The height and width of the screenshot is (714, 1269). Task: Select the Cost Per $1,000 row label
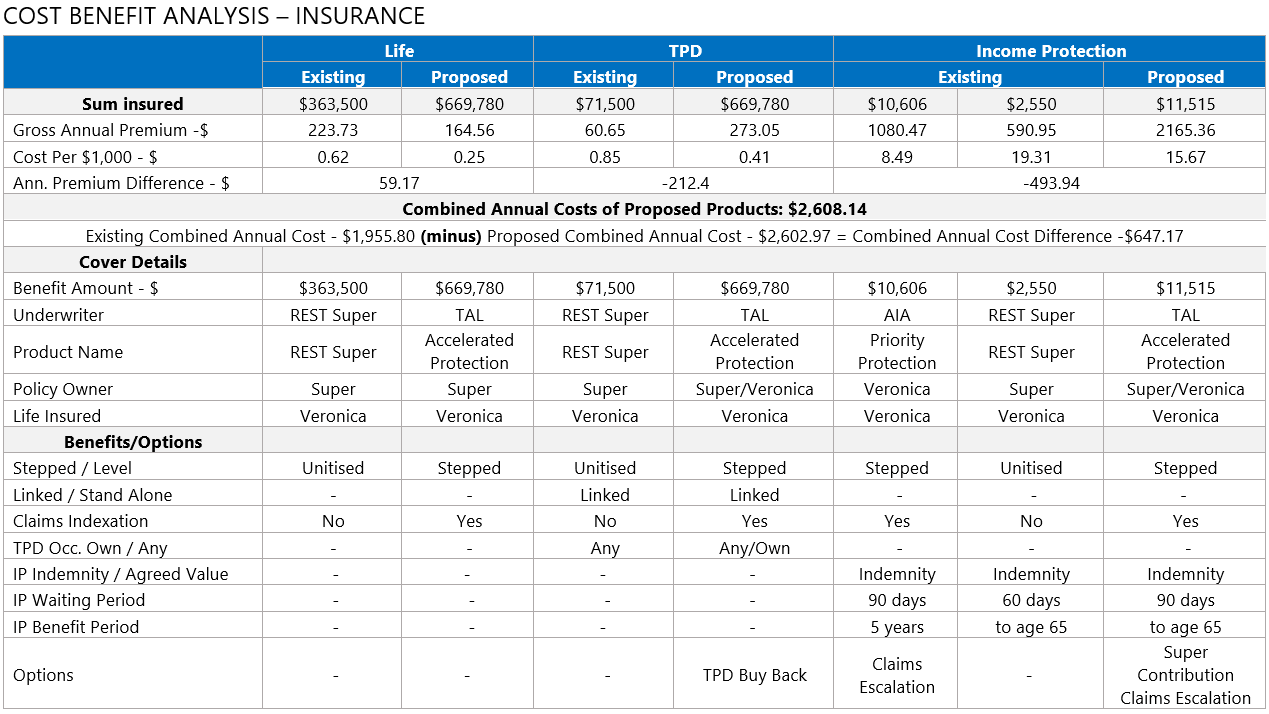85,157
